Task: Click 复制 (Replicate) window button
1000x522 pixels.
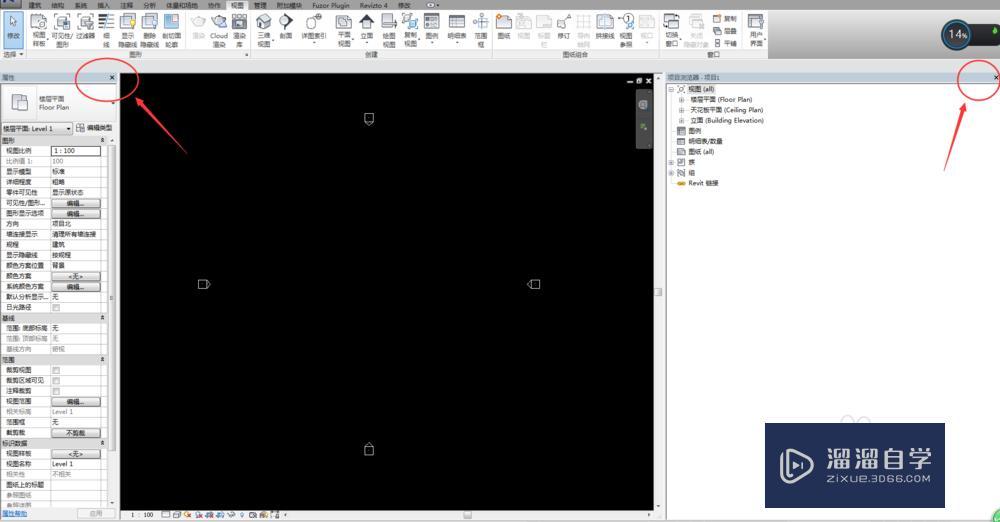Action: 724,19
